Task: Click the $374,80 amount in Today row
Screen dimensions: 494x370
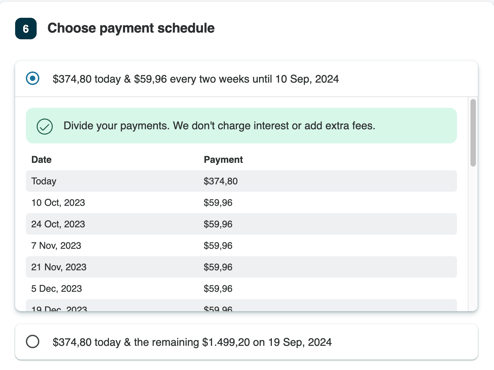Action: click(221, 181)
